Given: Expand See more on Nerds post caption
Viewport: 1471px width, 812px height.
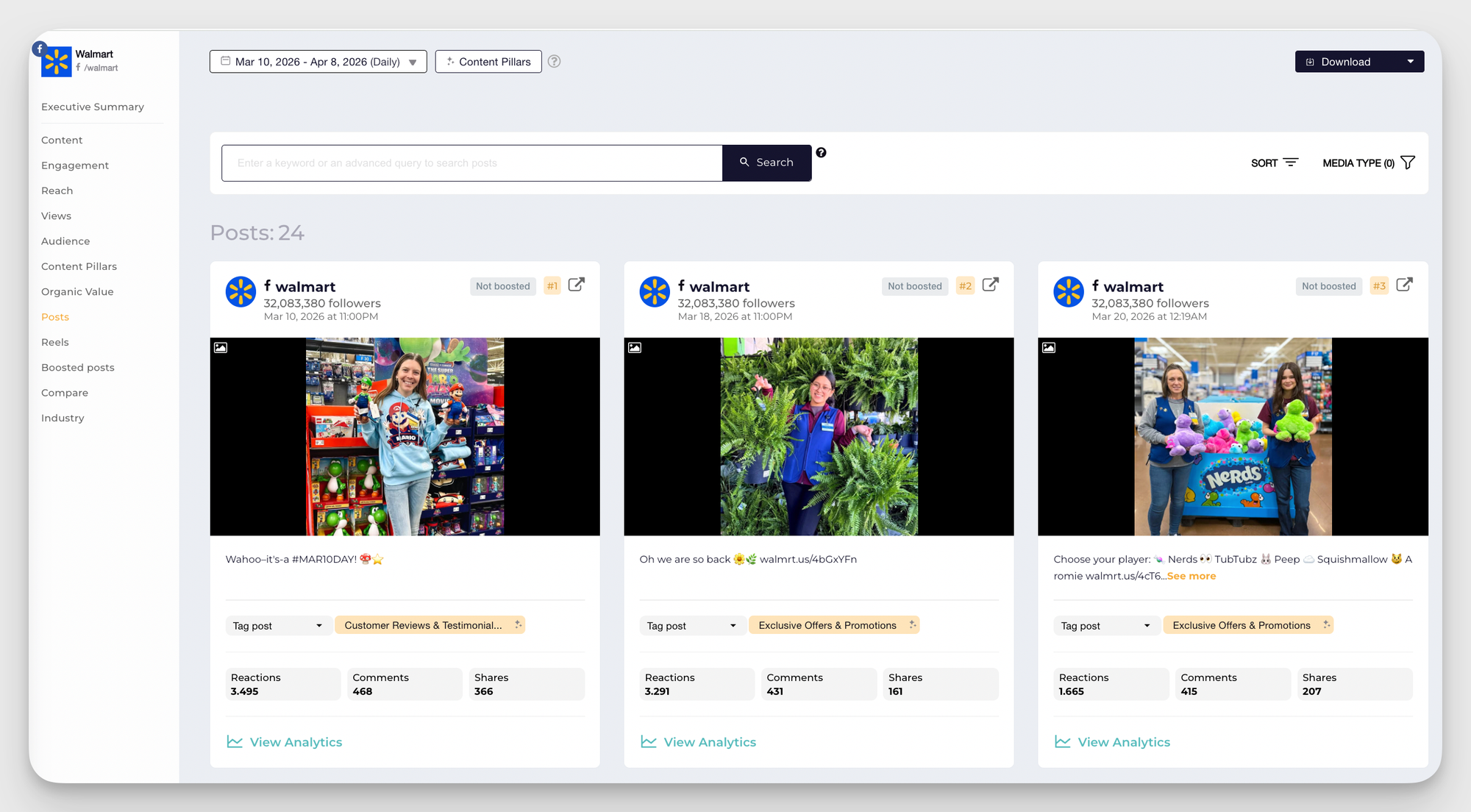Looking at the screenshot, I should (x=1191, y=576).
